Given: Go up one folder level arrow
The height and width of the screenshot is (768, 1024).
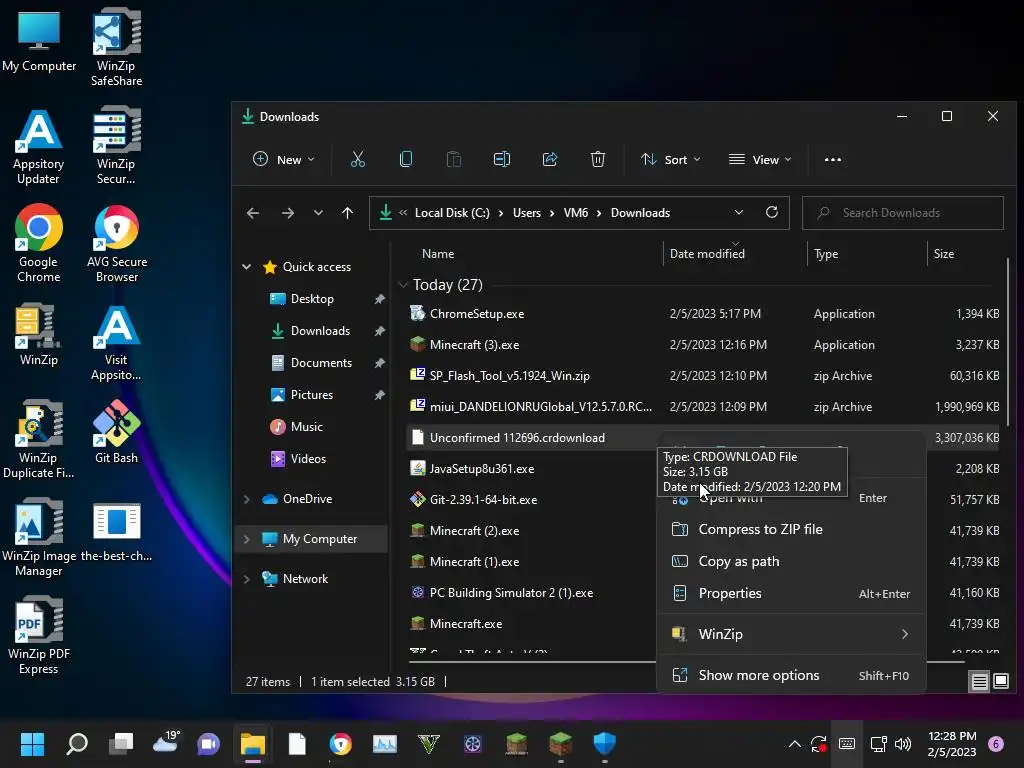Looking at the screenshot, I should tap(347, 213).
